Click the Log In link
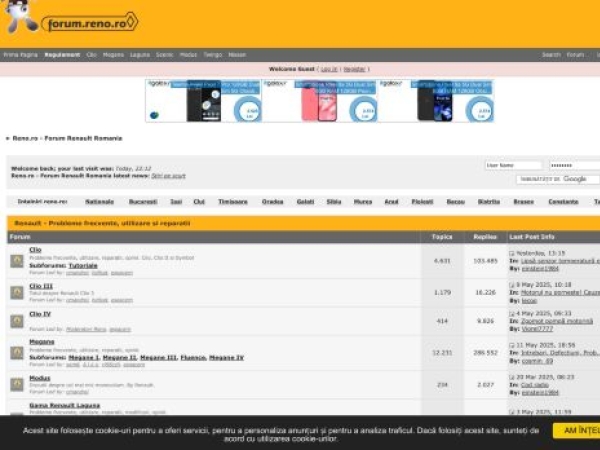 point(329,69)
